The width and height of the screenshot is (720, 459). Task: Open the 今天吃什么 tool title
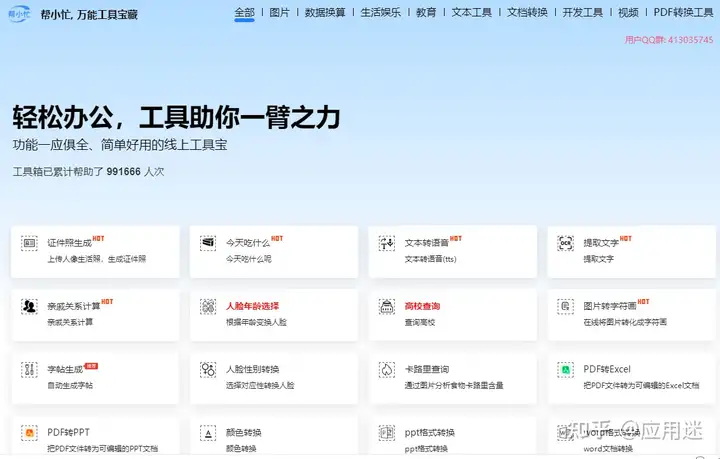(248, 243)
